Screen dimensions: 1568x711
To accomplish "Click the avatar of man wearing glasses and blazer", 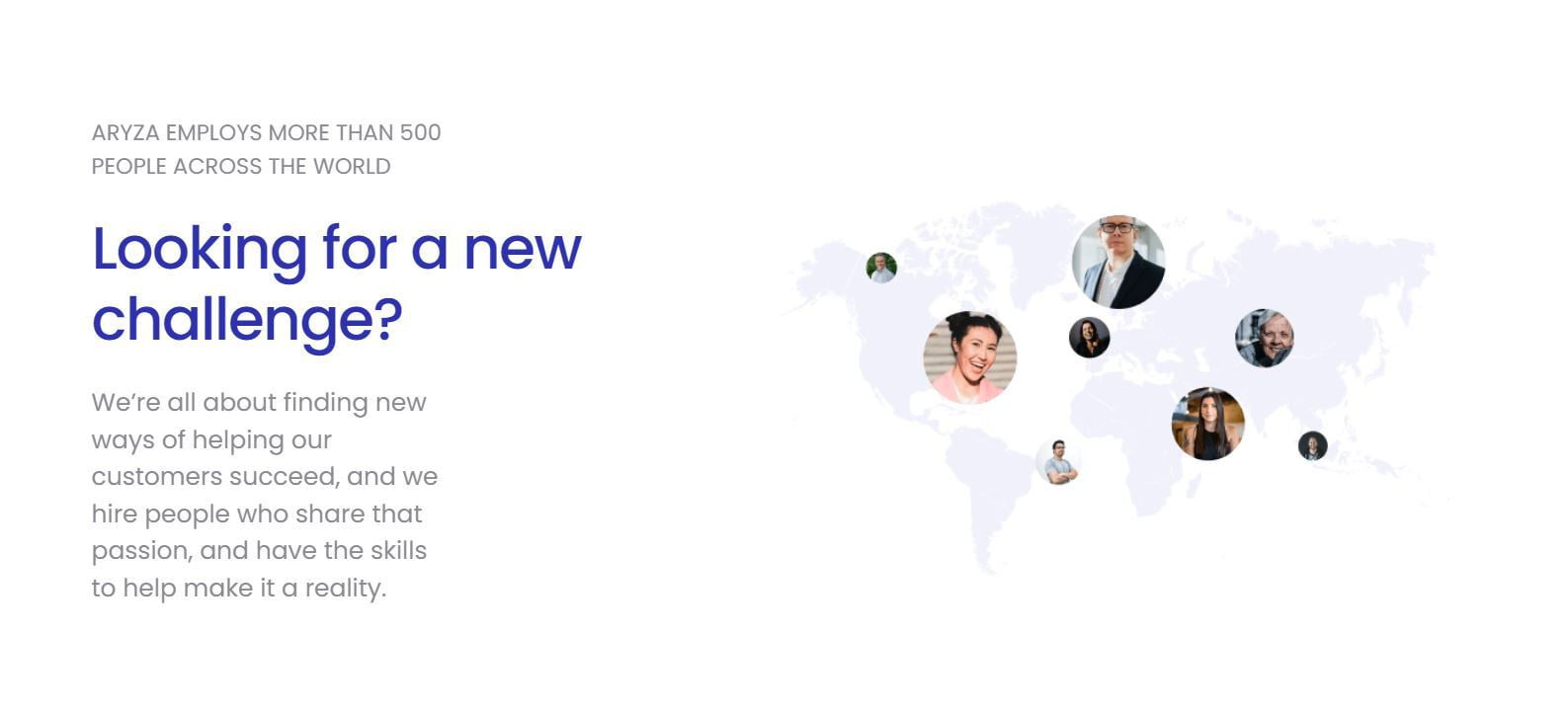I will tap(1118, 262).
